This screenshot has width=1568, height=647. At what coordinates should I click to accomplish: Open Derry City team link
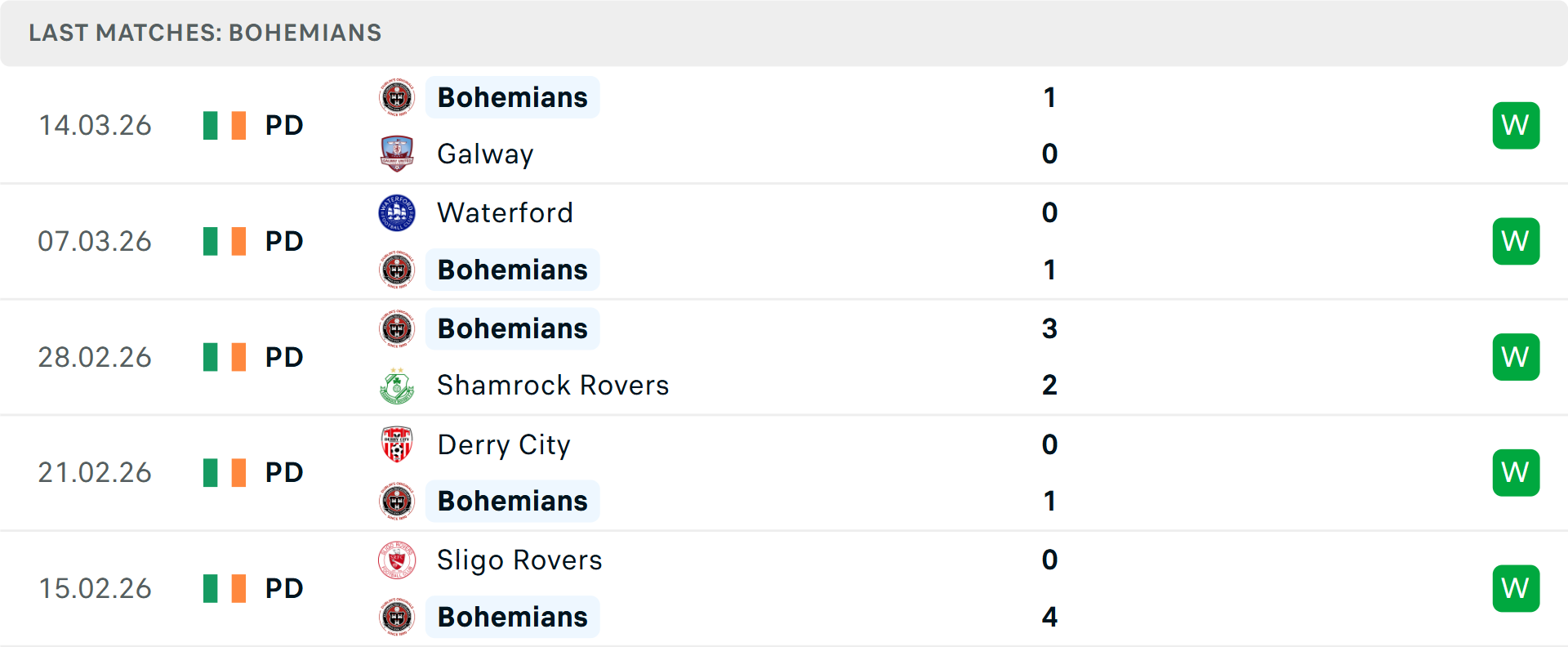pos(503,444)
